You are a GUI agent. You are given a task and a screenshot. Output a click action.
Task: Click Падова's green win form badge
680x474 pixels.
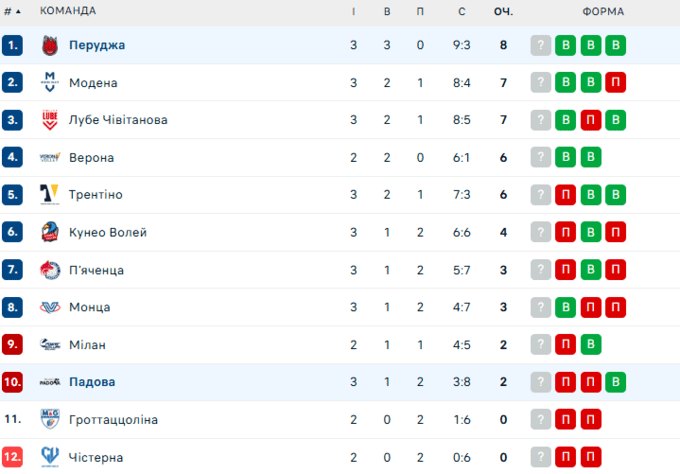pos(615,382)
